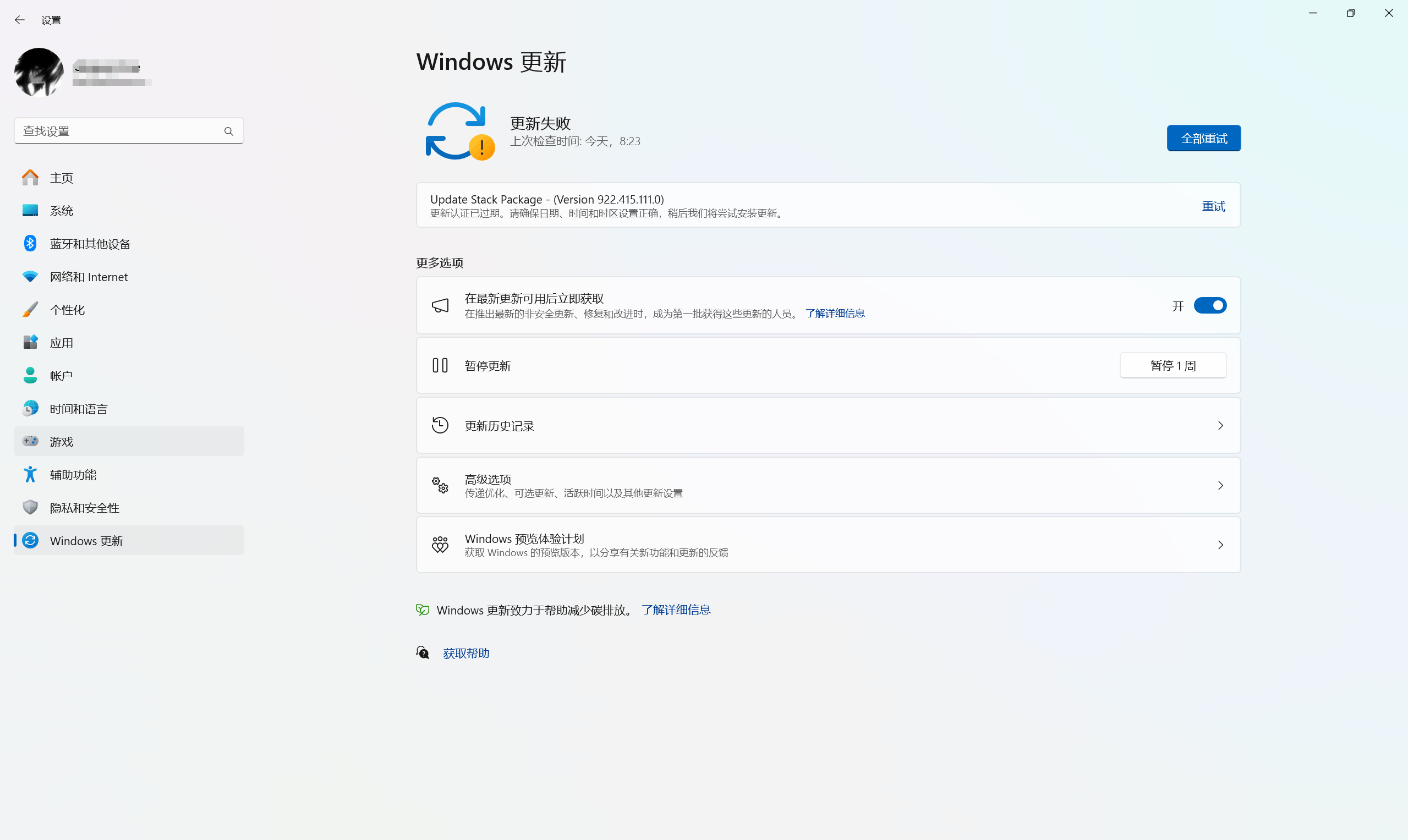The height and width of the screenshot is (840, 1408).
Task: Click the user profile avatar
Action: tap(37, 72)
